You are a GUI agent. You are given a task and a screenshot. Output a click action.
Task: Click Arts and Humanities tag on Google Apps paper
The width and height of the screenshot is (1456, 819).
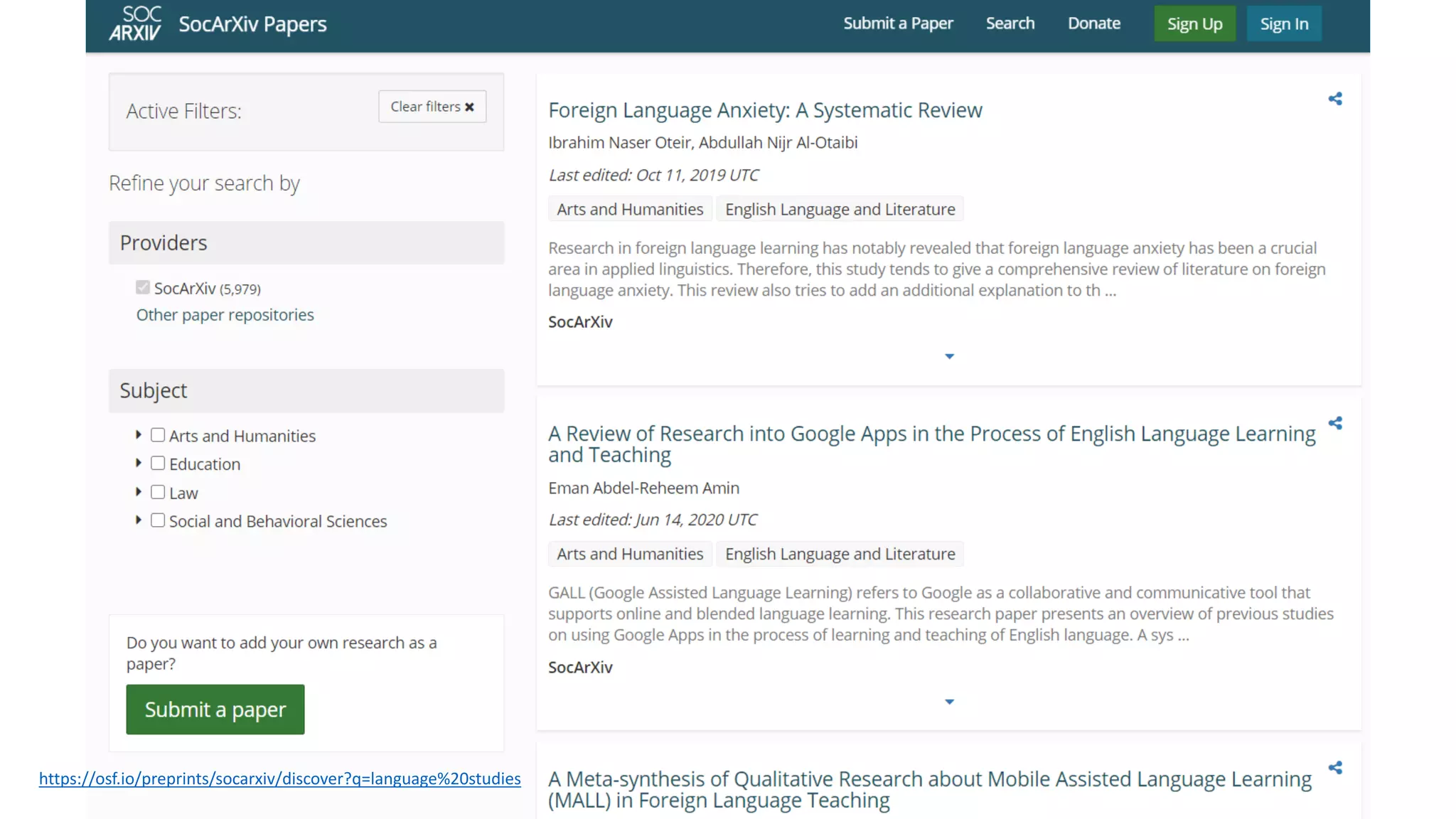pos(630,554)
